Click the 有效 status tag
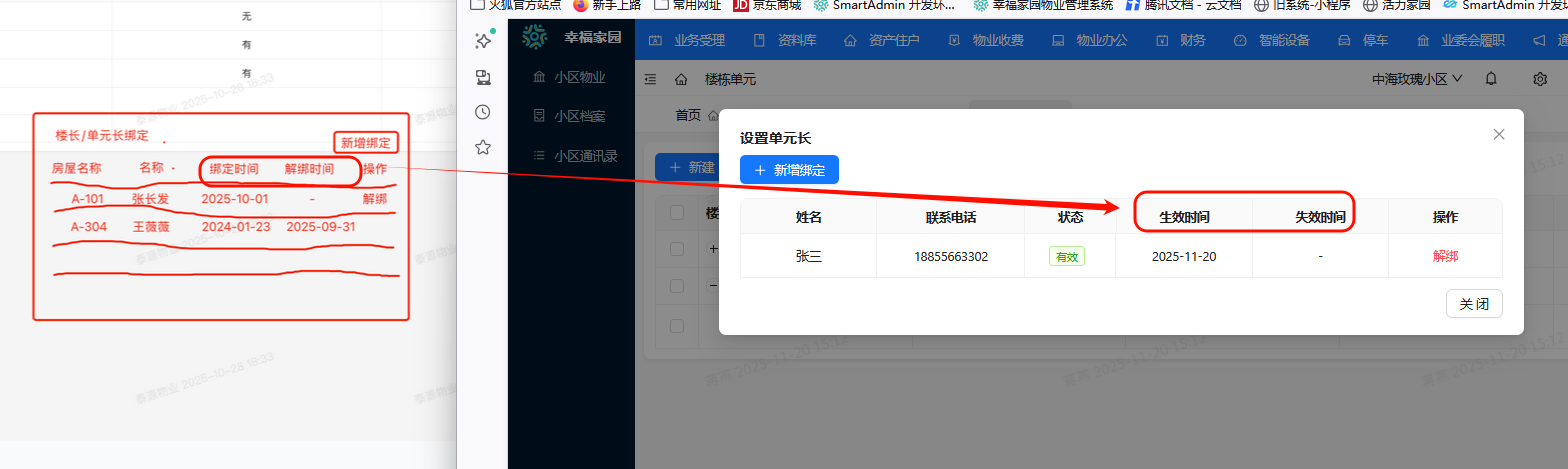The image size is (1568, 469). coord(1067,257)
